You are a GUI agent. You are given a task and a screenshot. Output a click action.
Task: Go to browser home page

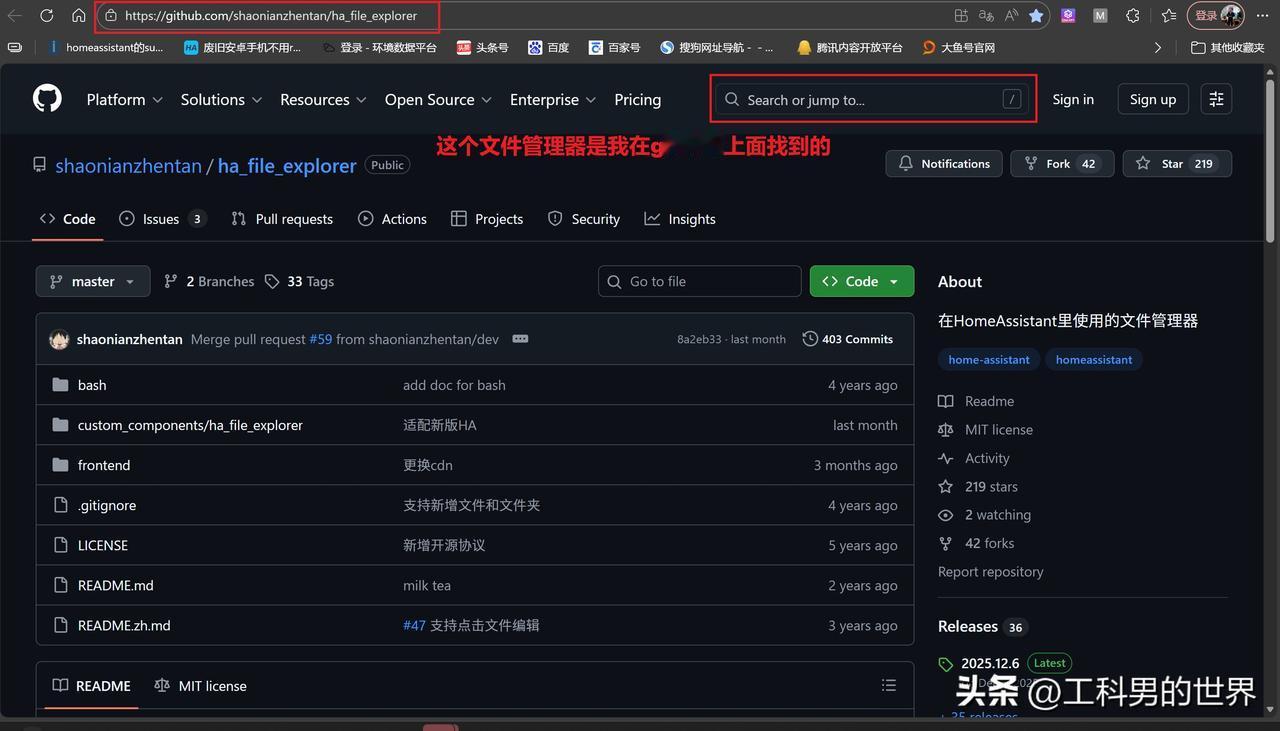79,16
